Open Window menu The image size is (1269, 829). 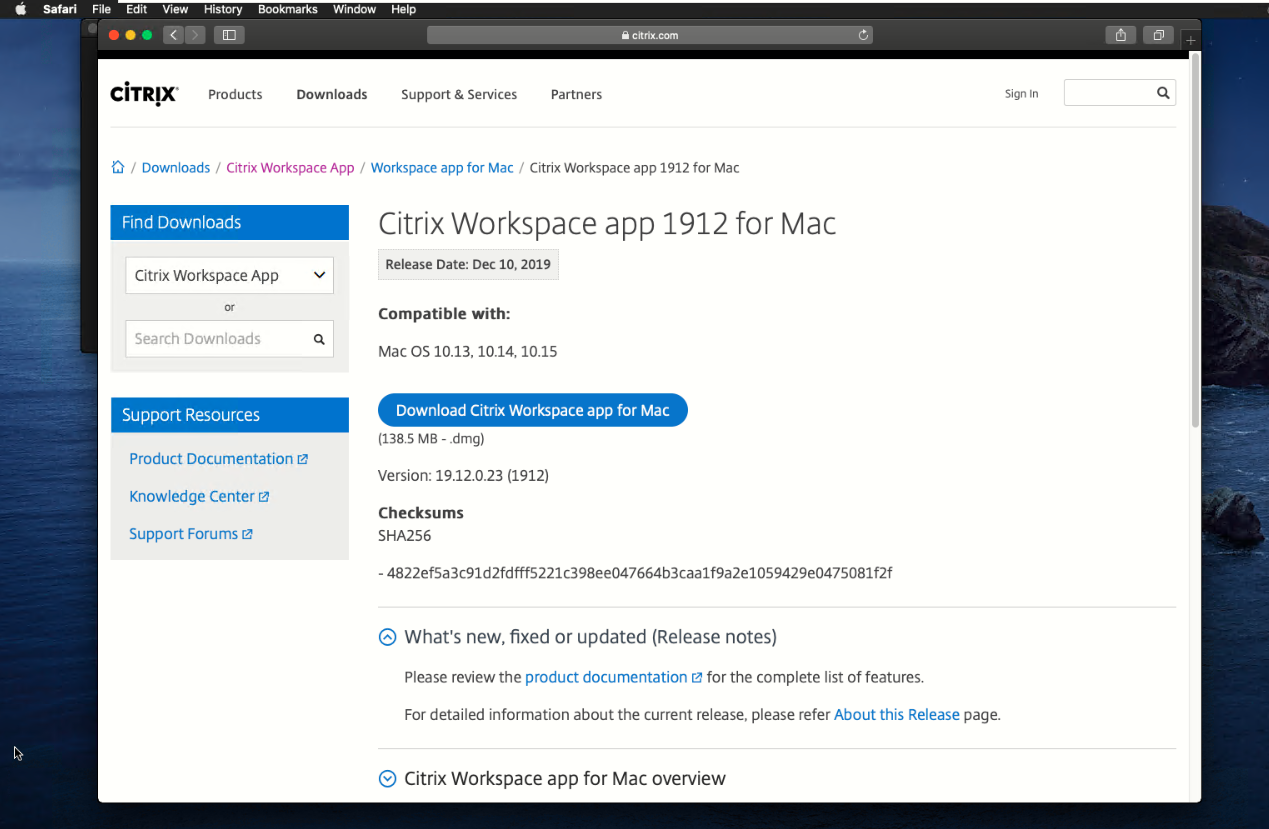click(x=354, y=9)
